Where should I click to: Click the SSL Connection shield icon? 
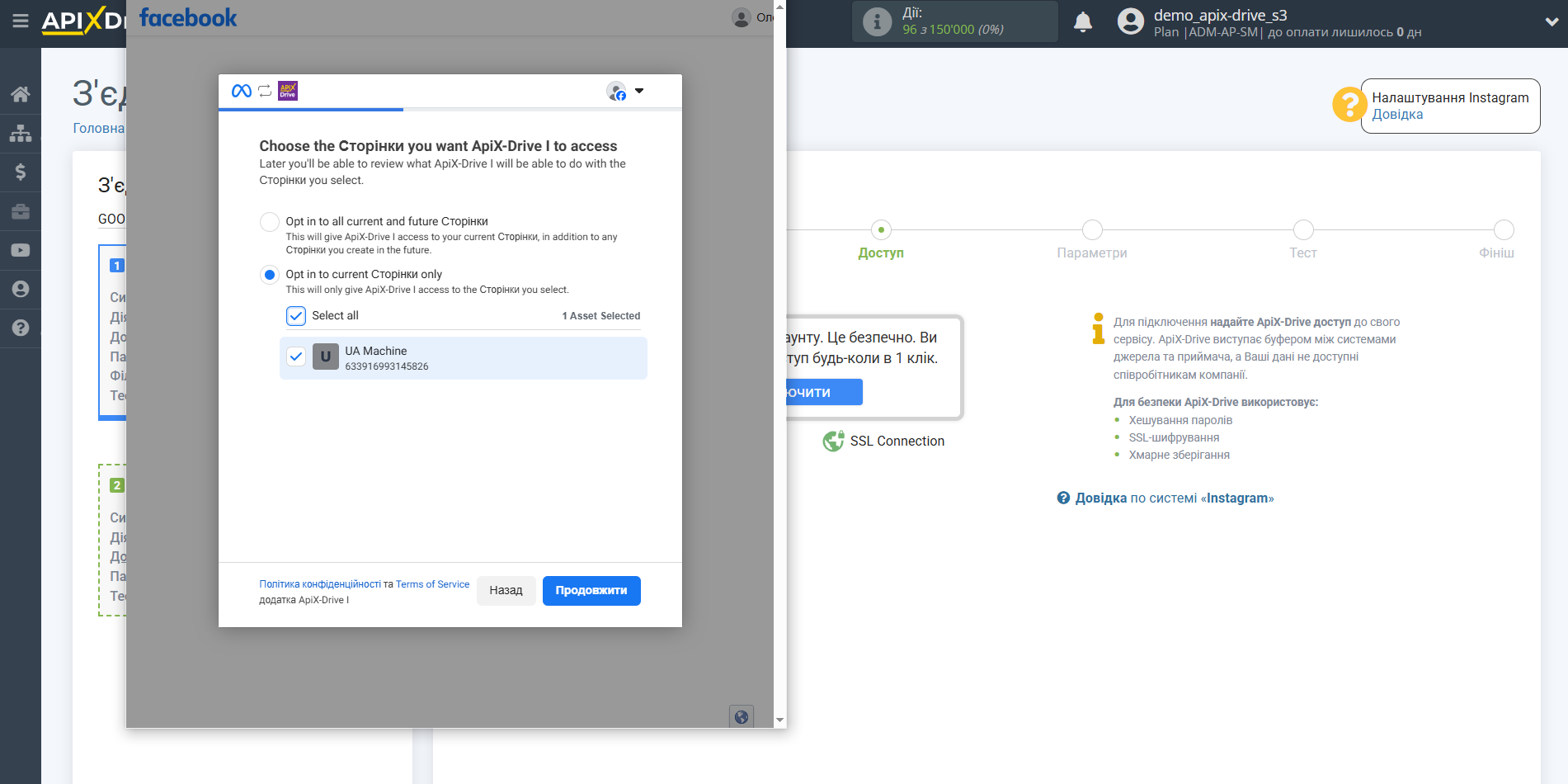pos(834,442)
